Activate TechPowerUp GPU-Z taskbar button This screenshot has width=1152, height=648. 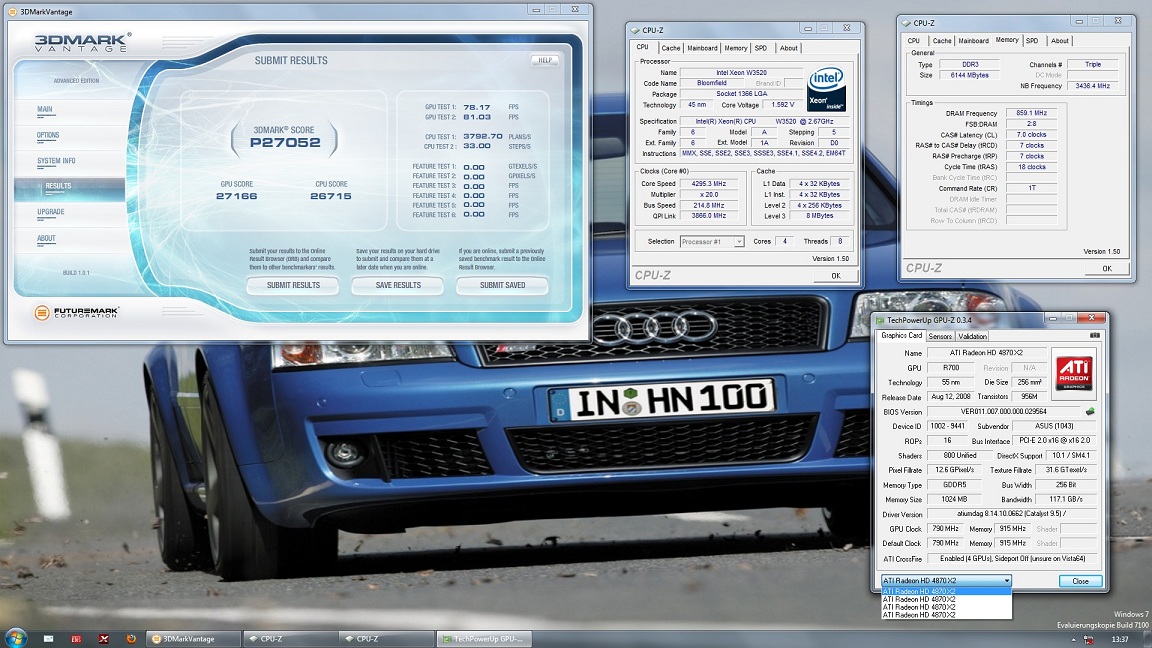pos(483,638)
